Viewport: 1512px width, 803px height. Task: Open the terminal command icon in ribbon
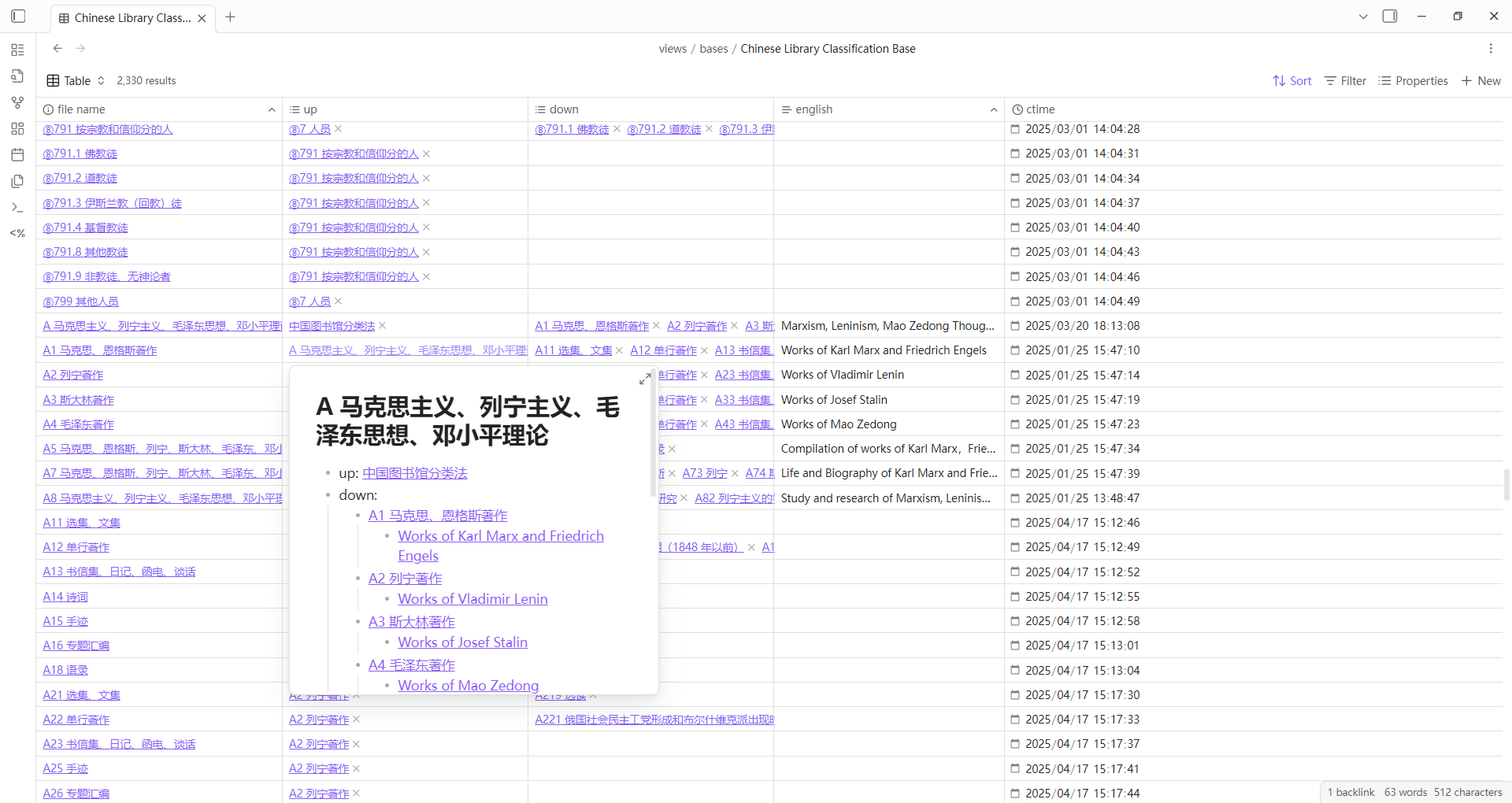point(17,207)
